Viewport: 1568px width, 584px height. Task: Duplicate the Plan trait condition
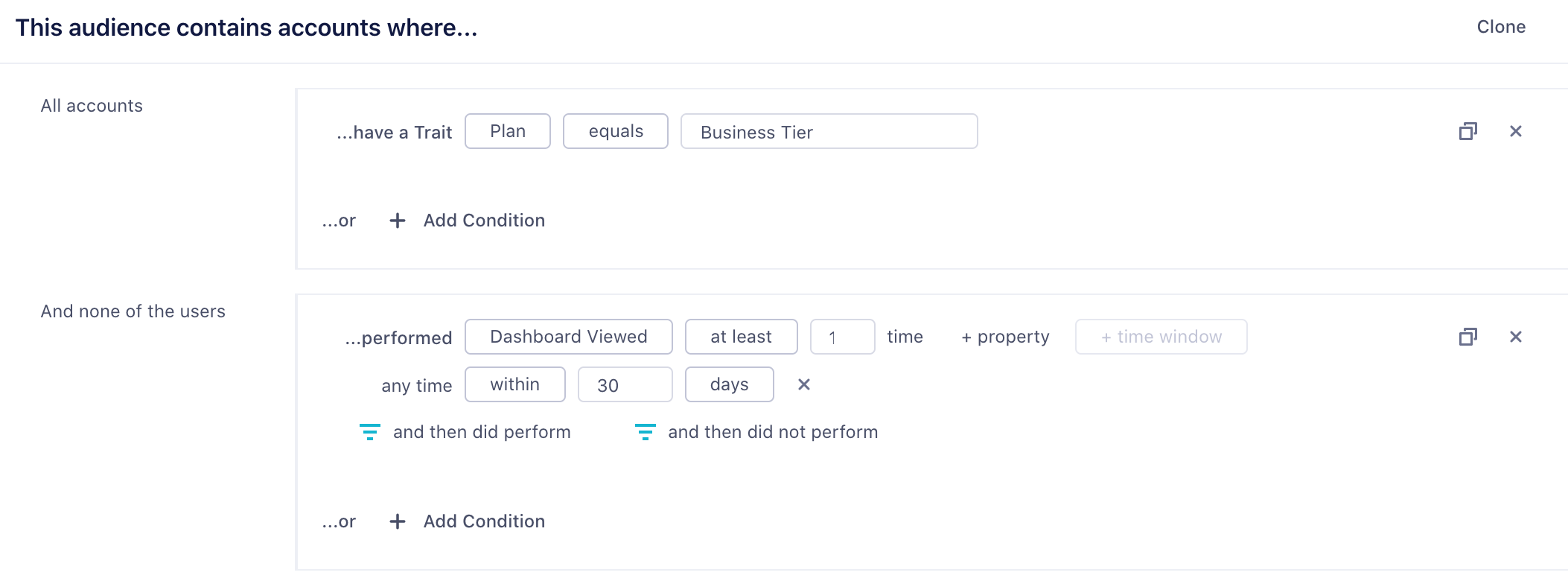[1467, 132]
